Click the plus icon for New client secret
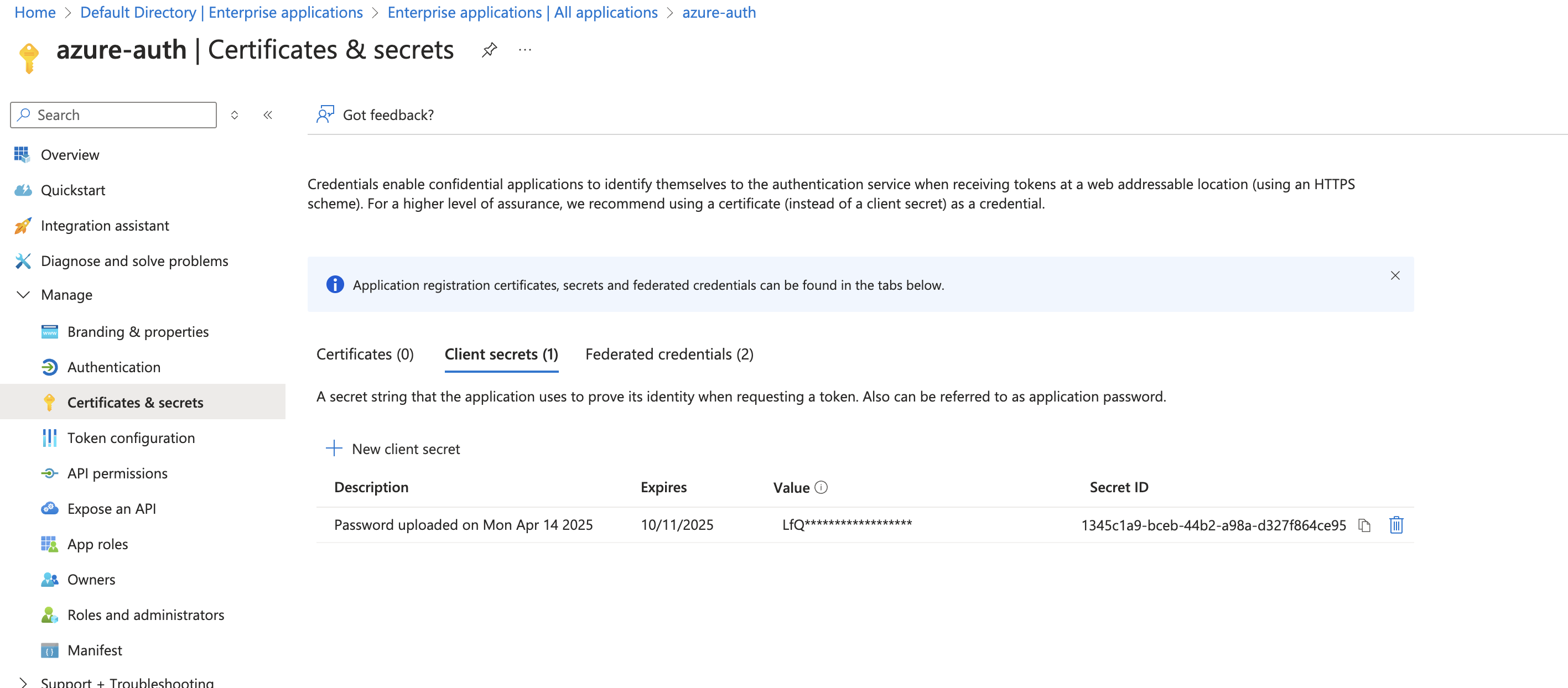The width and height of the screenshot is (1568, 688). (334, 449)
